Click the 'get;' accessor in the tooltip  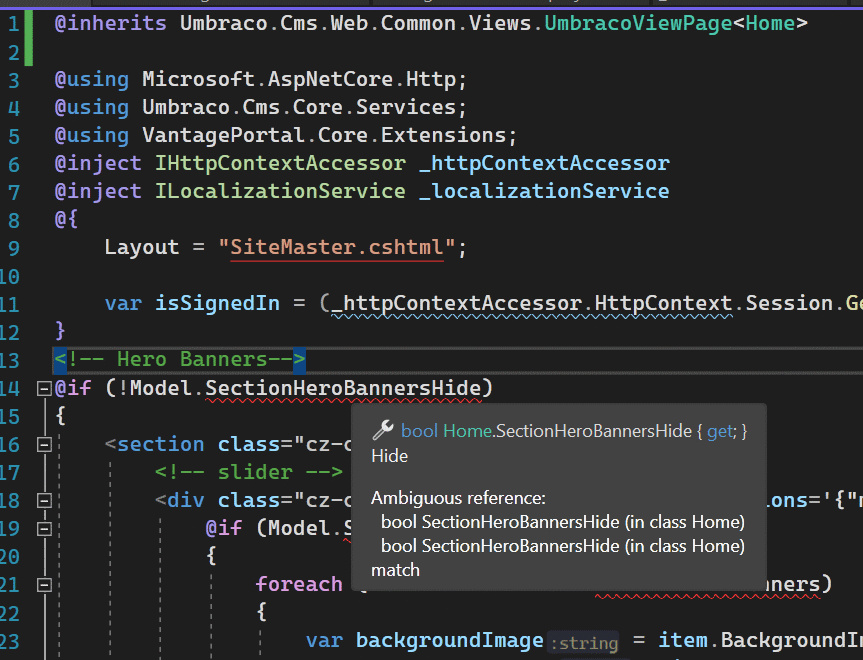722,431
